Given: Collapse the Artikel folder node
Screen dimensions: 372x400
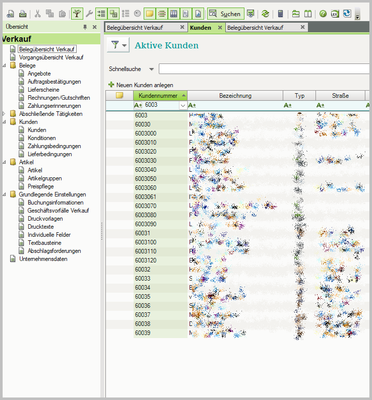Looking at the screenshot, I should click(x=5, y=162).
